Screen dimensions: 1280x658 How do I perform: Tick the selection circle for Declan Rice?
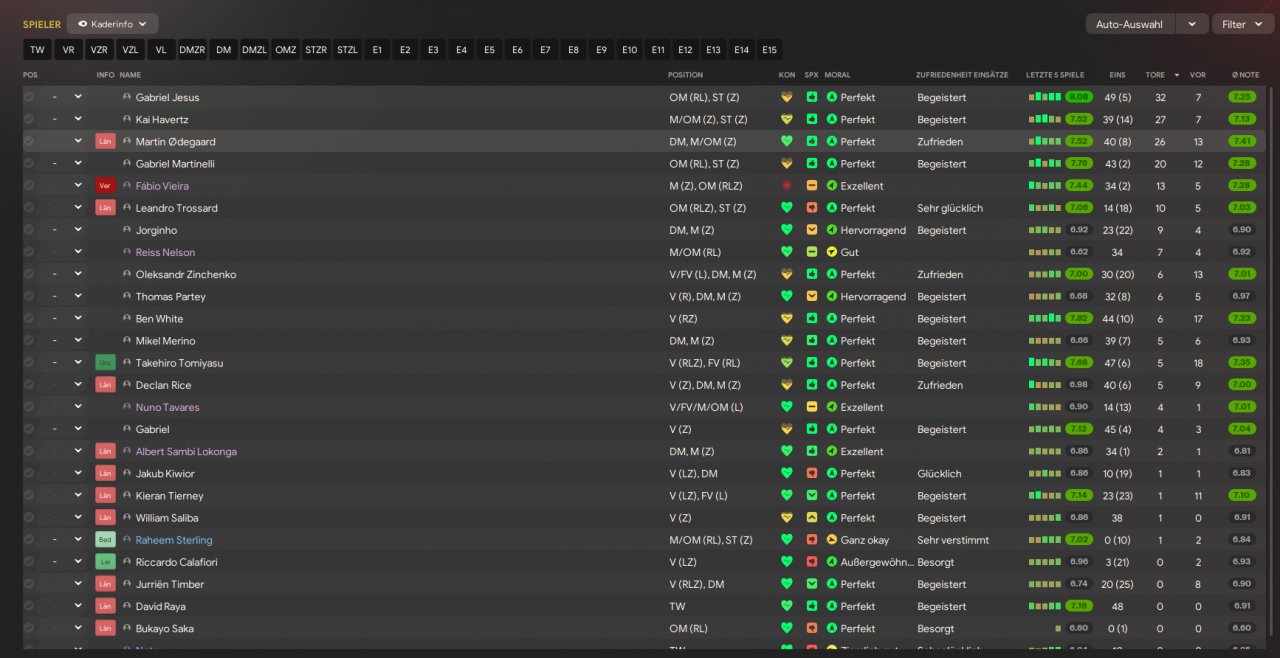point(29,385)
